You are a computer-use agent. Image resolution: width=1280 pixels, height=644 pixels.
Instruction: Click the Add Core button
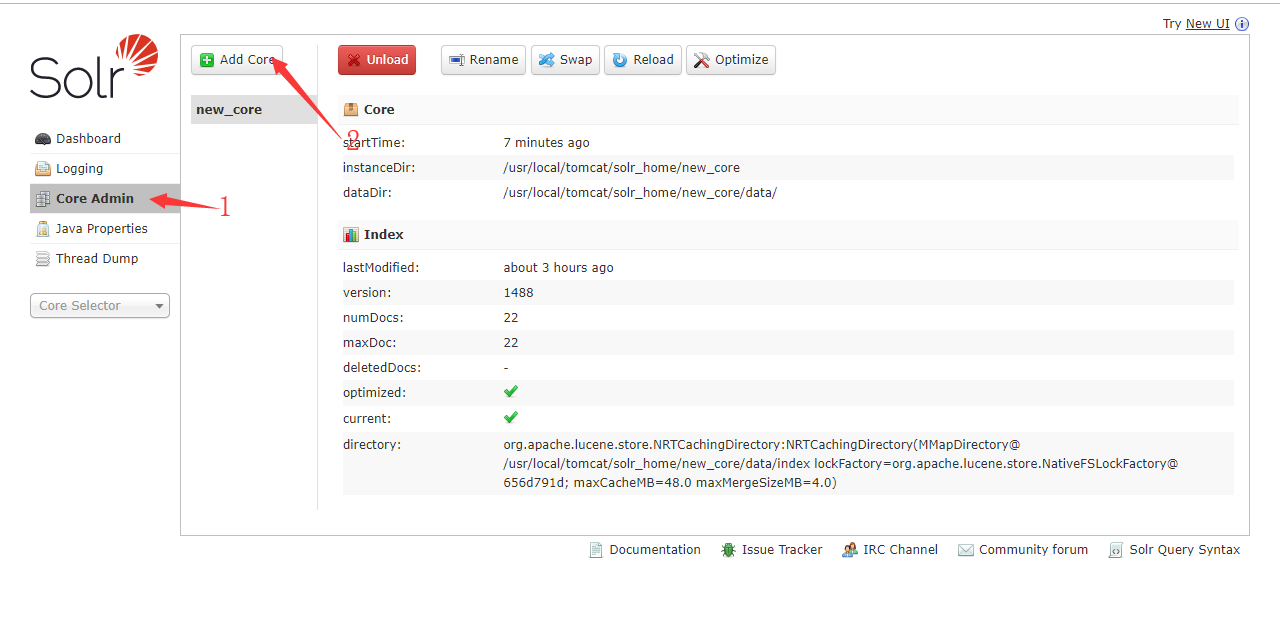(237, 60)
